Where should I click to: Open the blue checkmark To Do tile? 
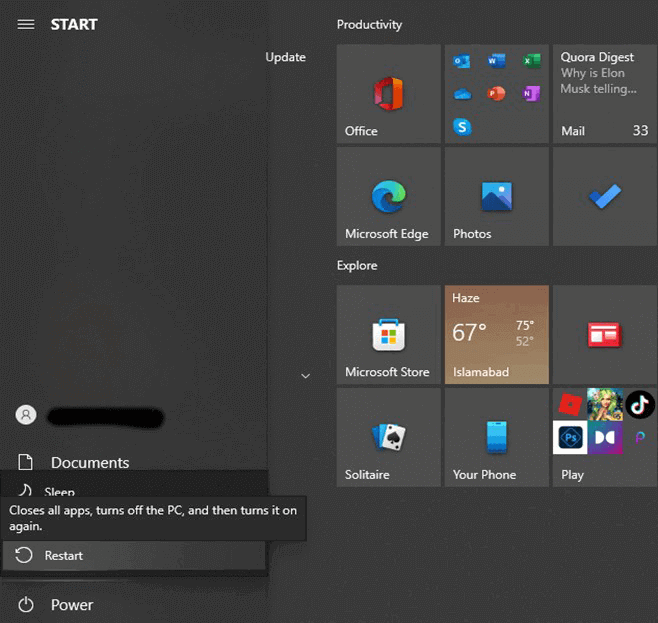tap(604, 197)
